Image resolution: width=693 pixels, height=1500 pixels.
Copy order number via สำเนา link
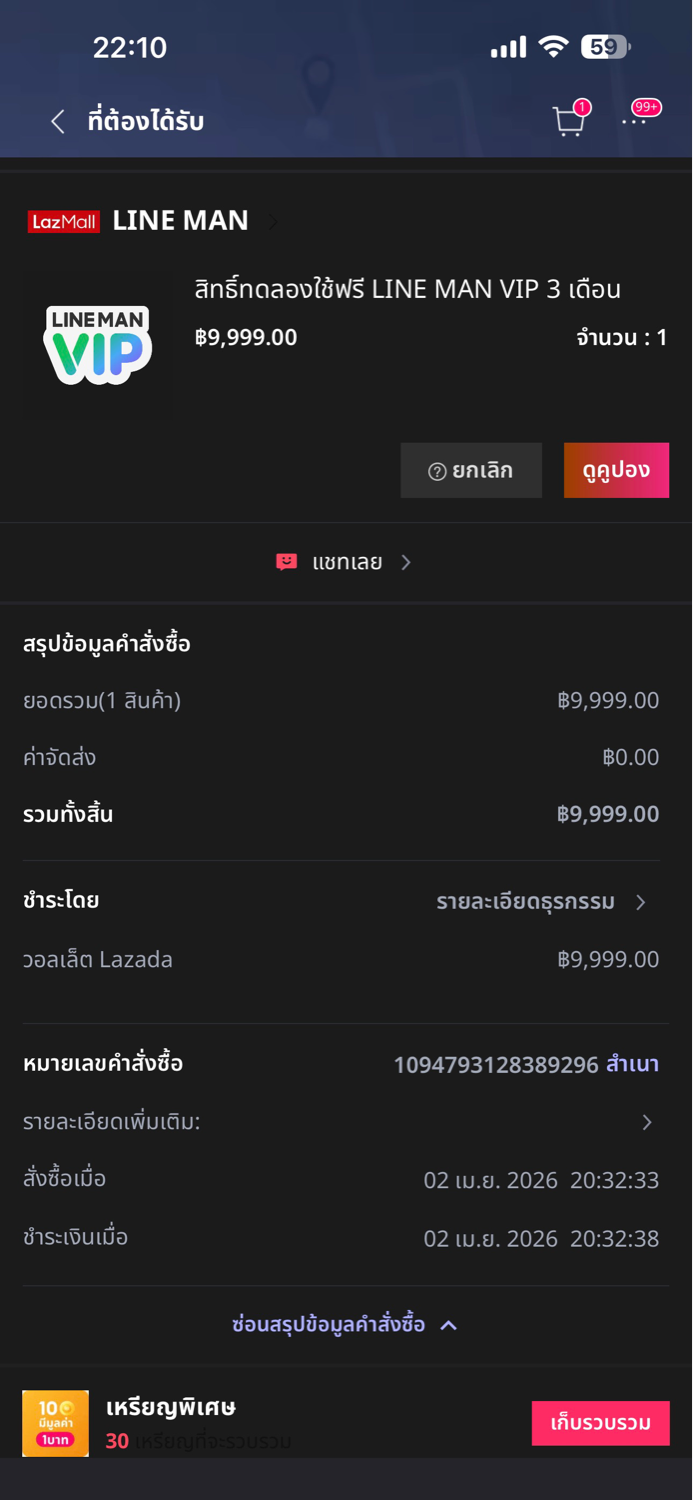632,1064
